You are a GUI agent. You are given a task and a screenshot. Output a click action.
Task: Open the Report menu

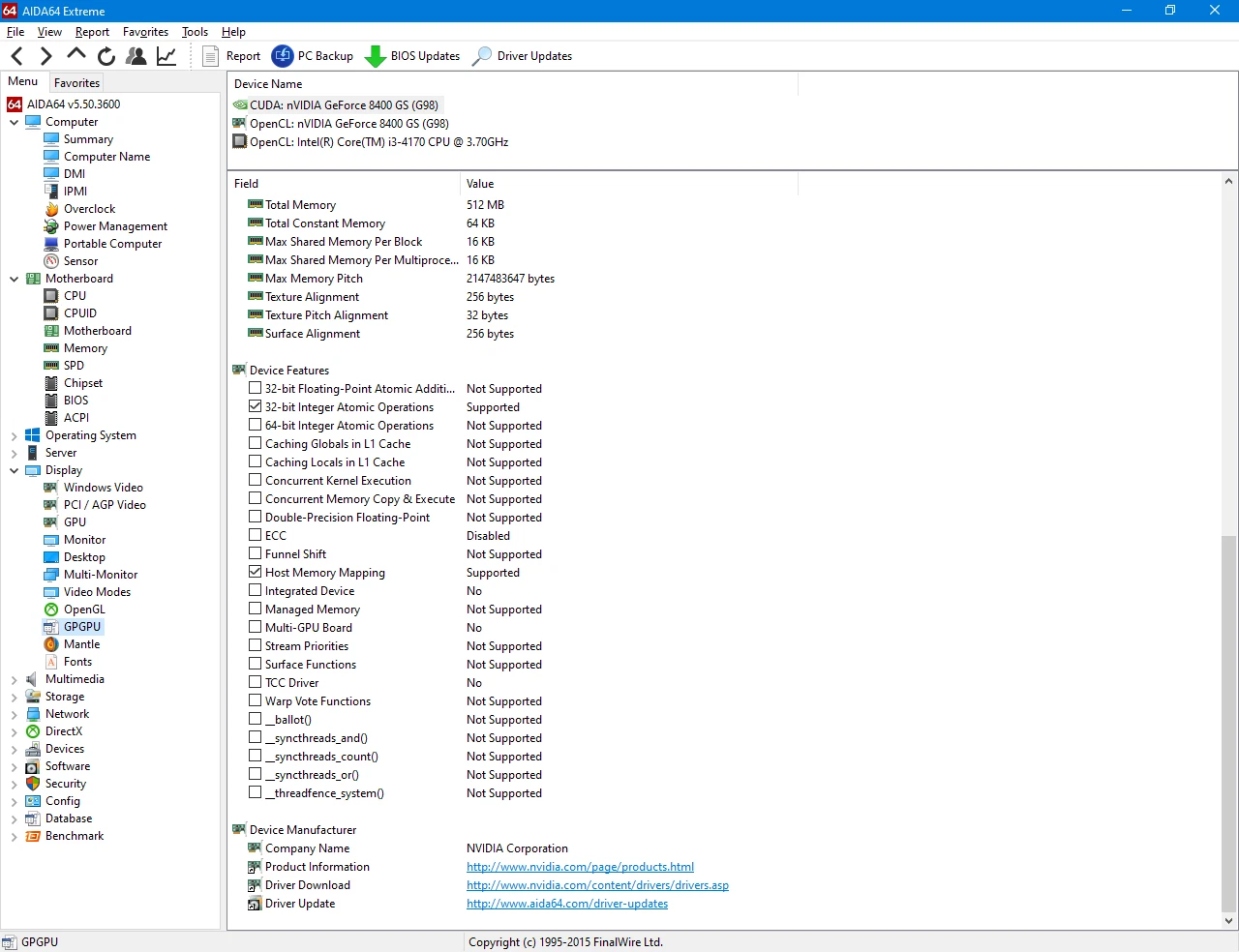coord(93,32)
